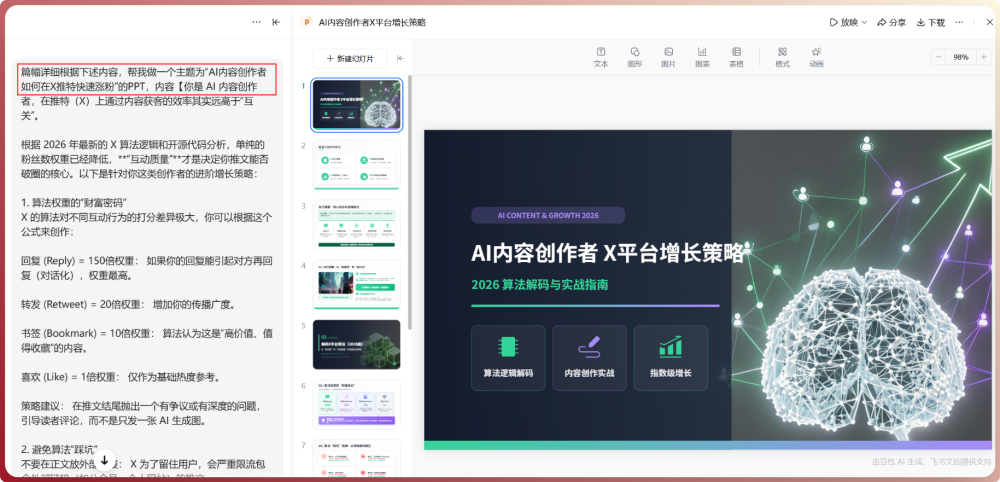This screenshot has height=482, width=1000.
Task: Collapse the left chat panel
Action: click(276, 22)
